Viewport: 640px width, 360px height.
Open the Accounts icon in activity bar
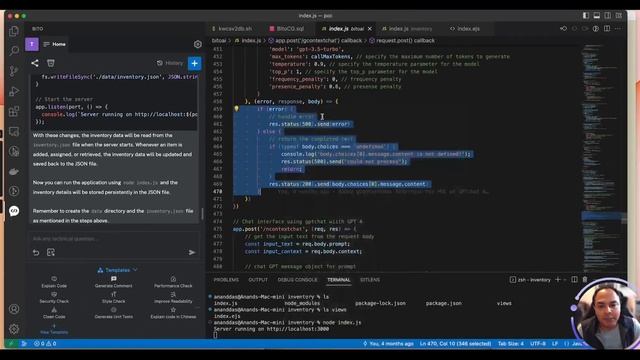click(x=14, y=309)
